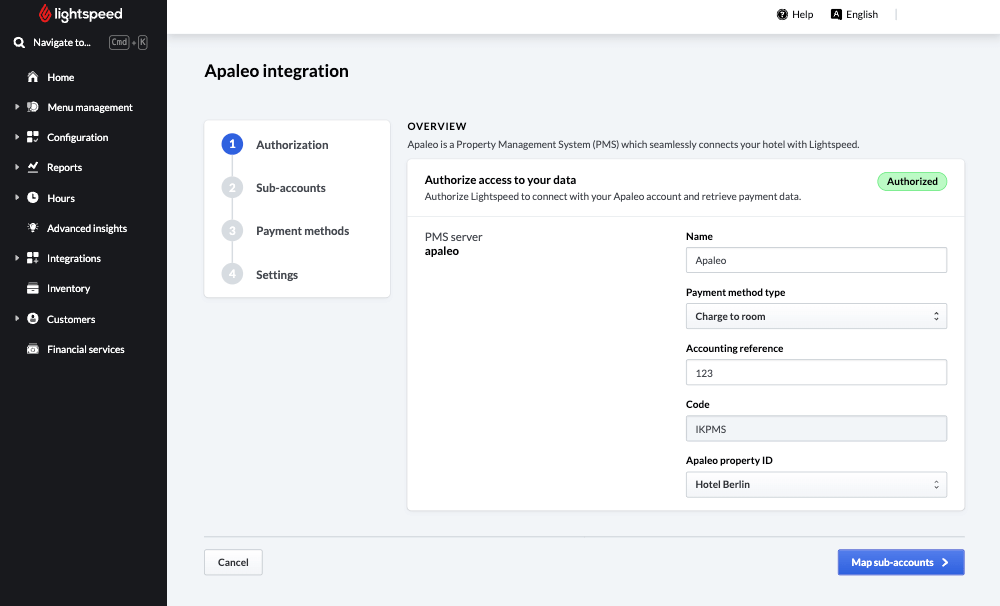Go to Home in the sidebar
The height and width of the screenshot is (606, 1000).
(61, 77)
